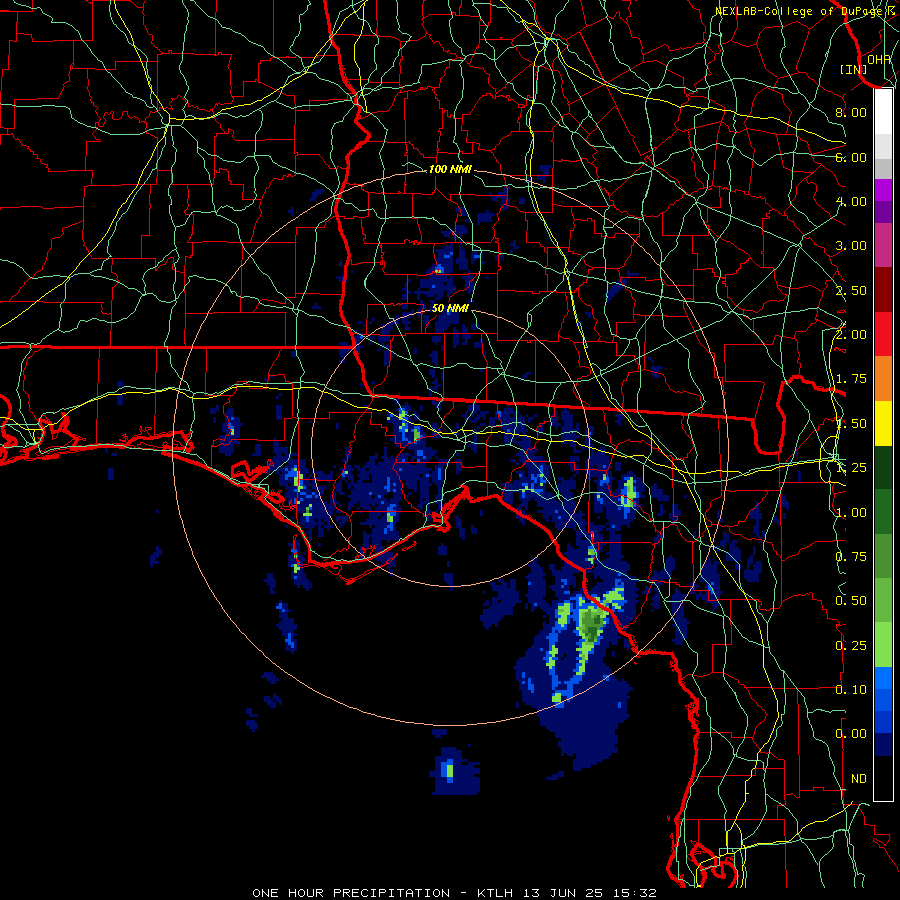The height and width of the screenshot is (900, 900).
Task: Click the 'ONE HOUR PRECIPITATION' caption text
Action: coord(351,893)
